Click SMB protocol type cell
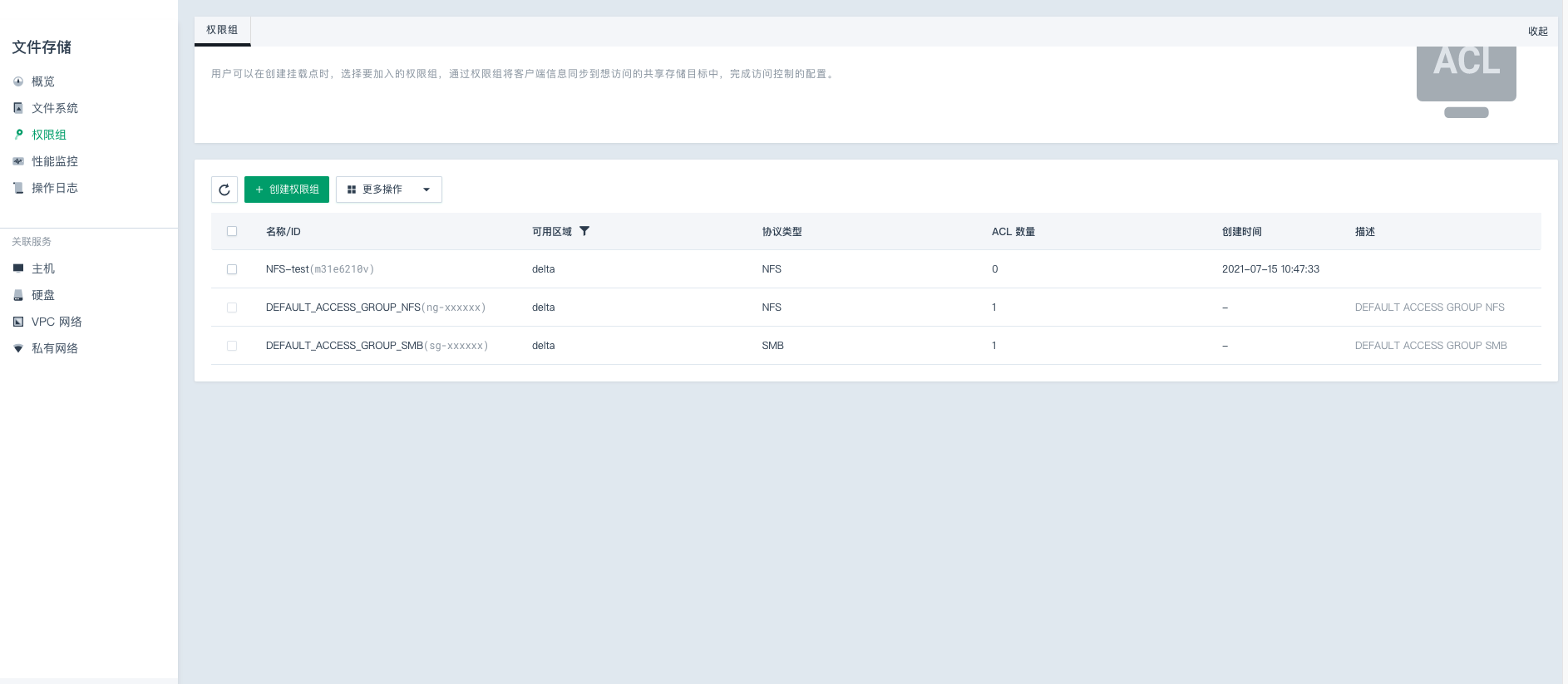The image size is (1568, 684). [773, 346]
